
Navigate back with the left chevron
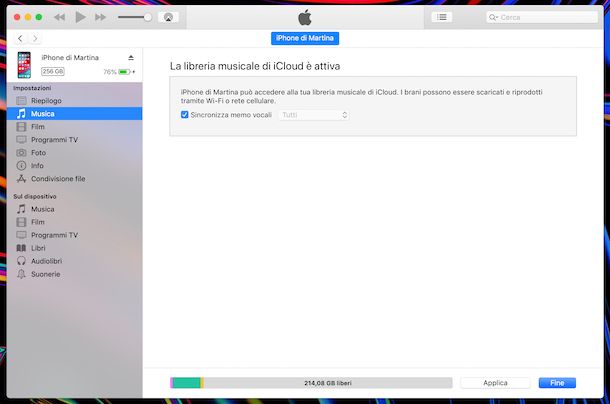pyautogui.click(x=21, y=38)
